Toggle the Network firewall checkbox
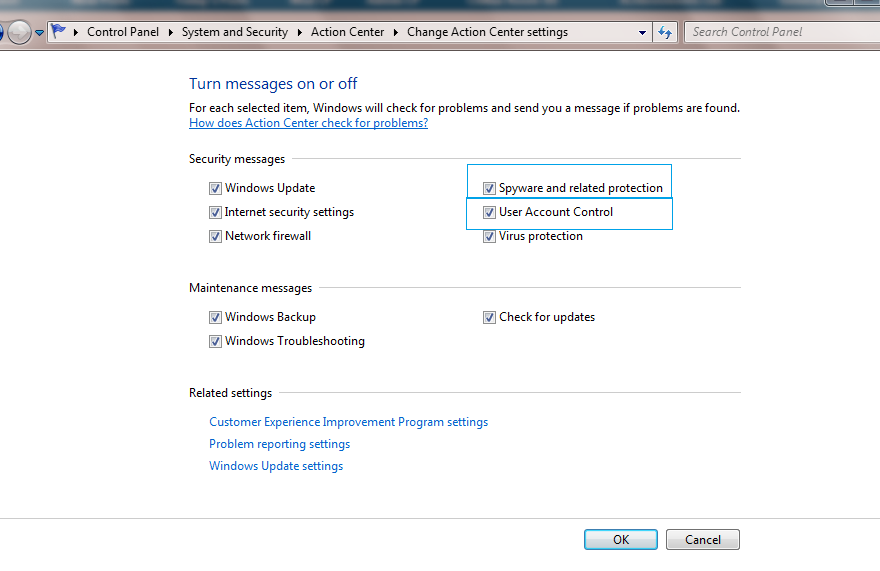This screenshot has height=571, width=880. click(216, 236)
